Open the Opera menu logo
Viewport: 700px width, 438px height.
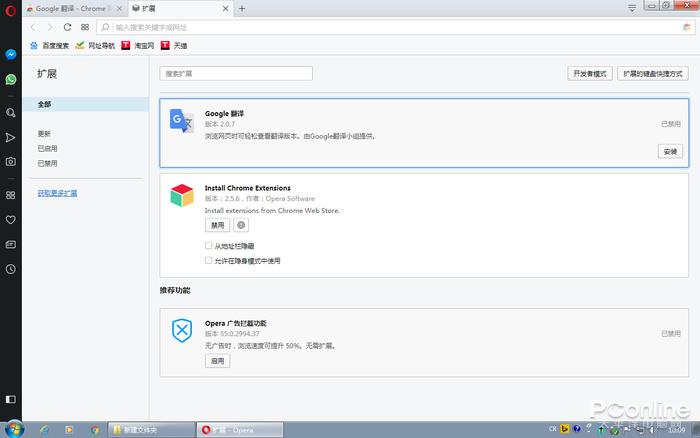coord(10,10)
